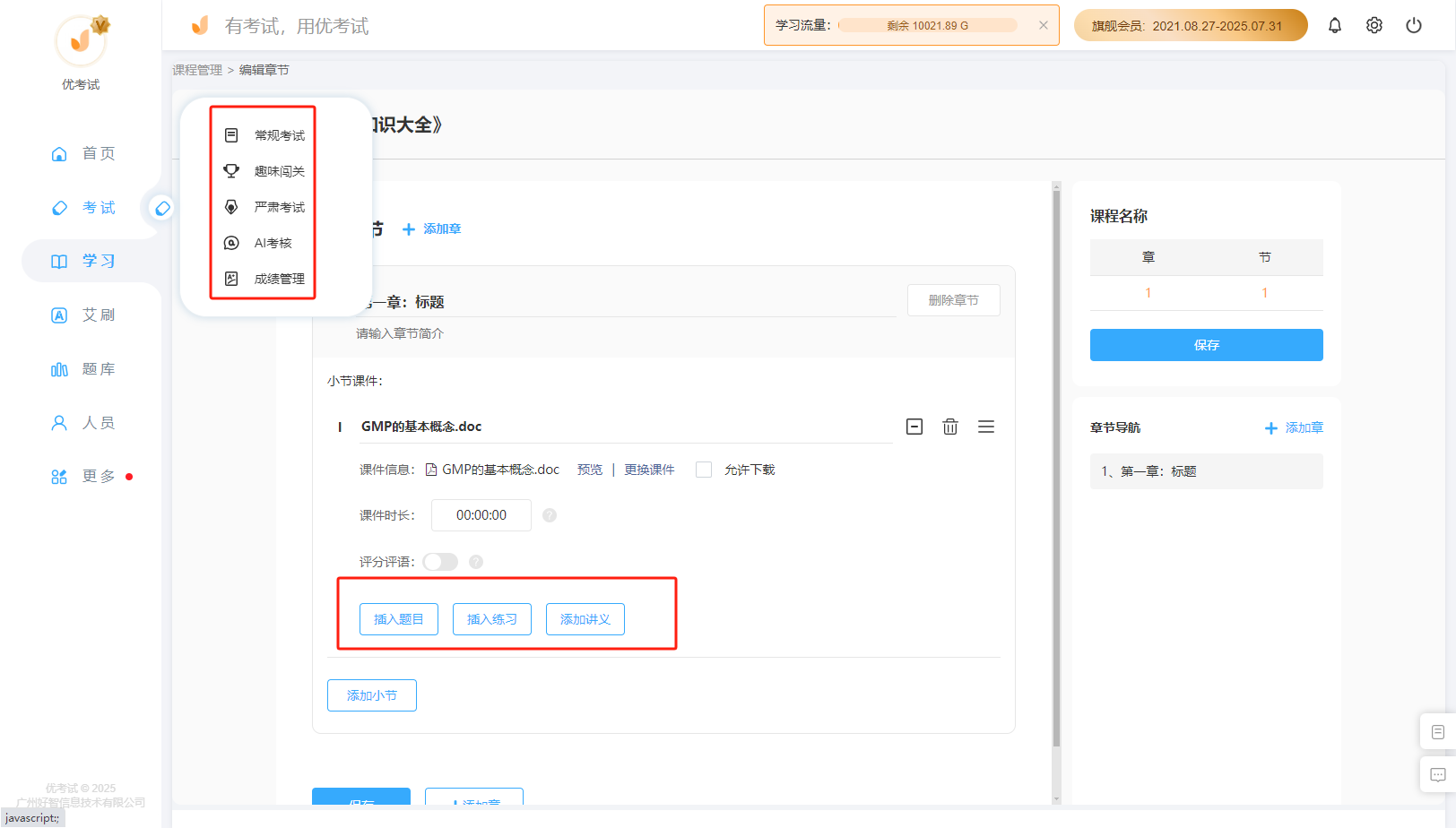The image size is (1456, 828).
Task: Click the 优考试 logo avatar
Action: (x=81, y=40)
